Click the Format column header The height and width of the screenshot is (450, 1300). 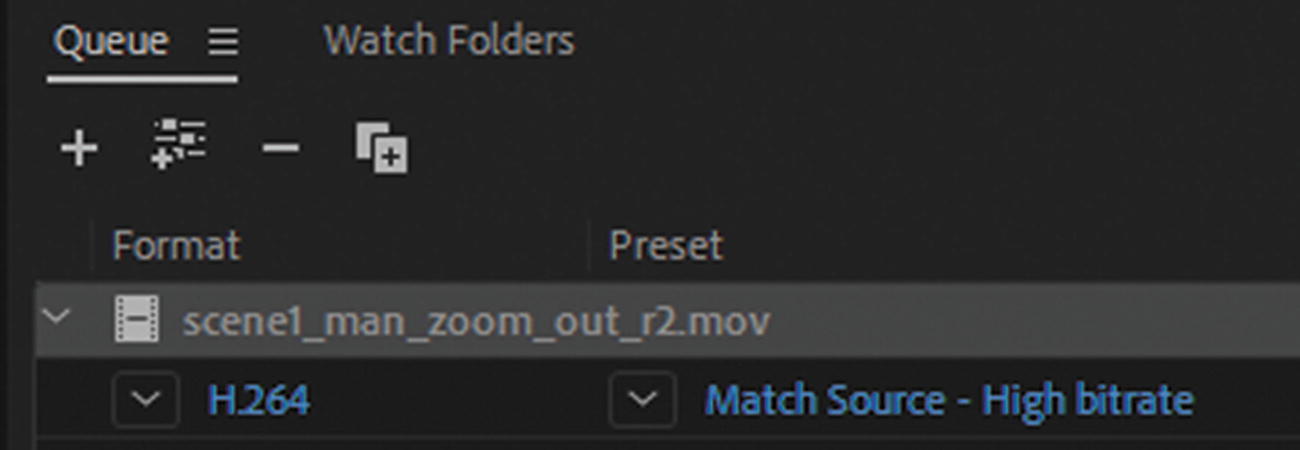click(176, 246)
